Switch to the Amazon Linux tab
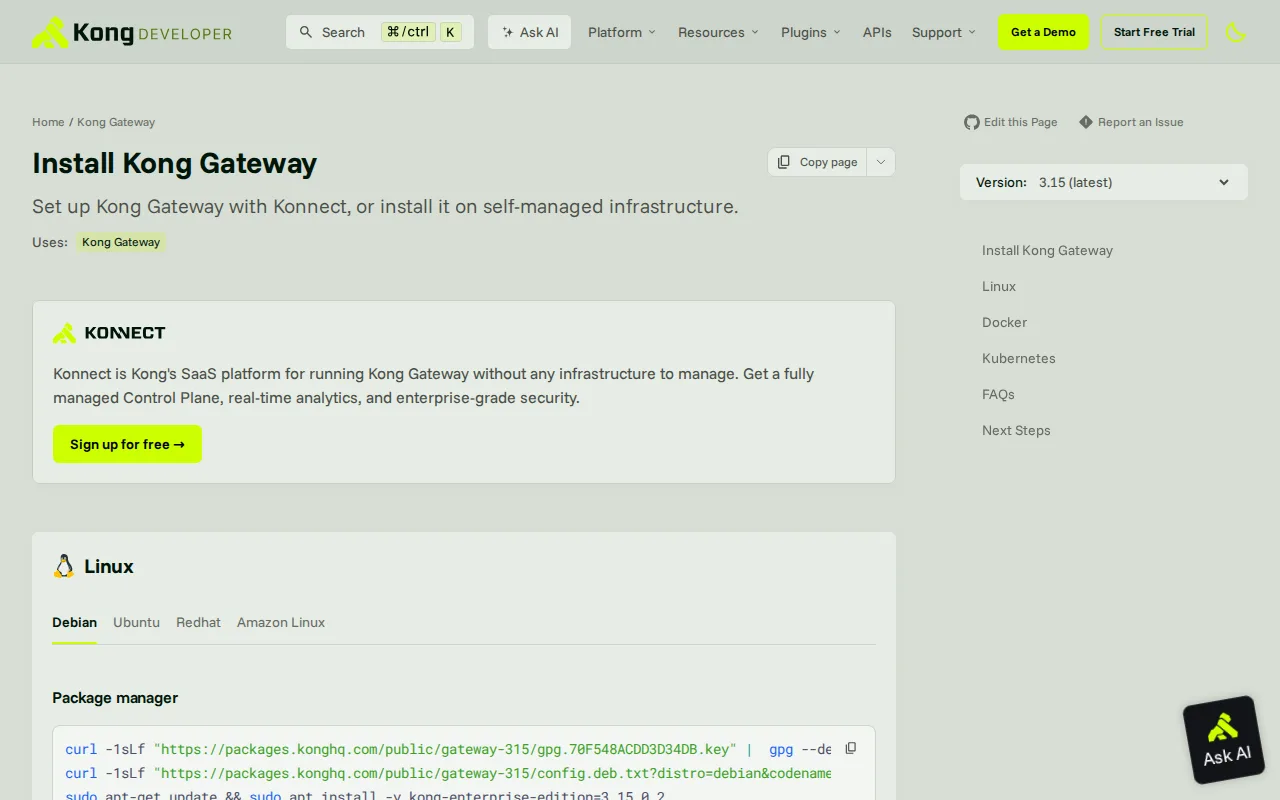Viewport: 1280px width, 800px height. [x=281, y=622]
